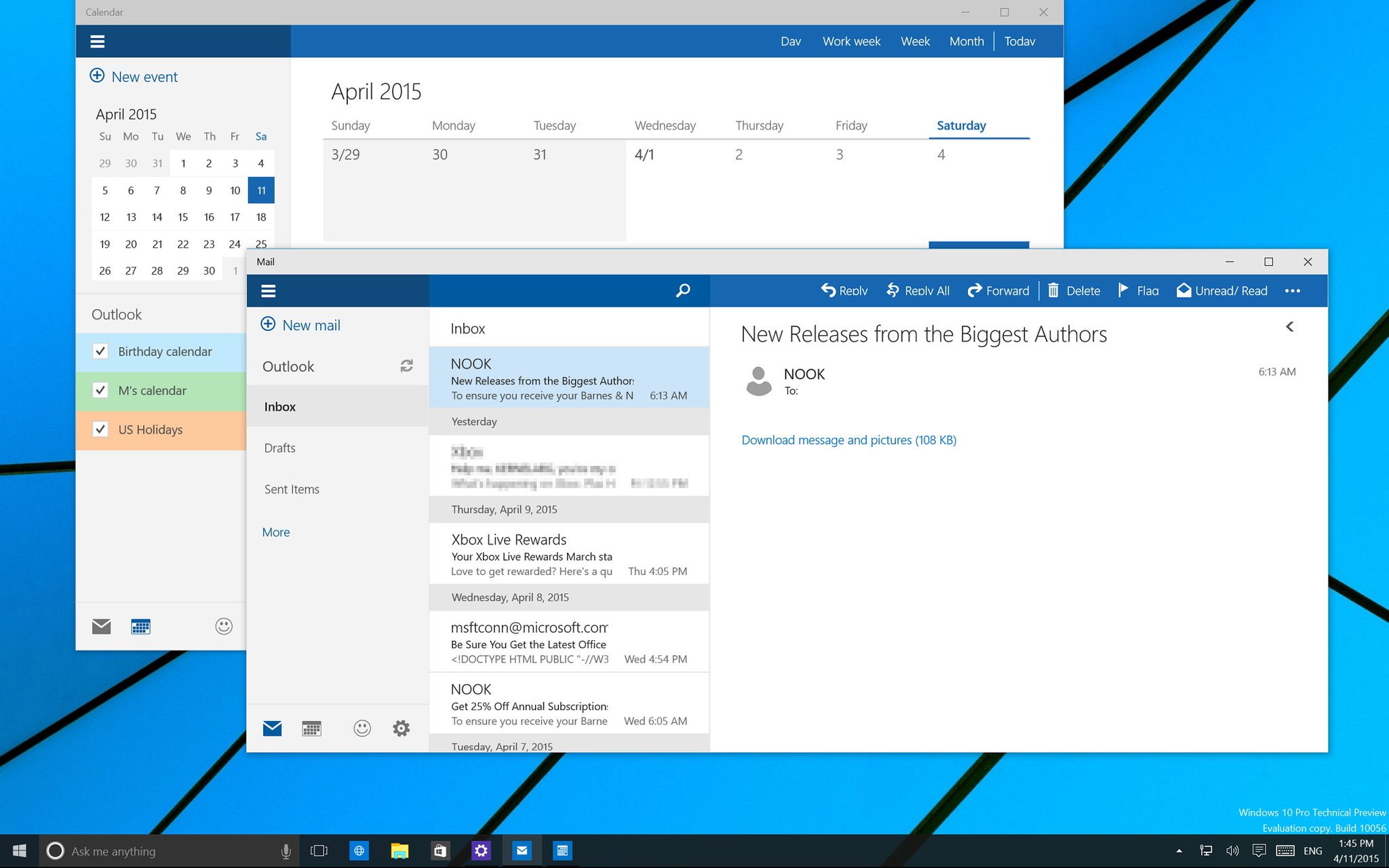Click Reply All for current email
1389x868 pixels.
[917, 290]
